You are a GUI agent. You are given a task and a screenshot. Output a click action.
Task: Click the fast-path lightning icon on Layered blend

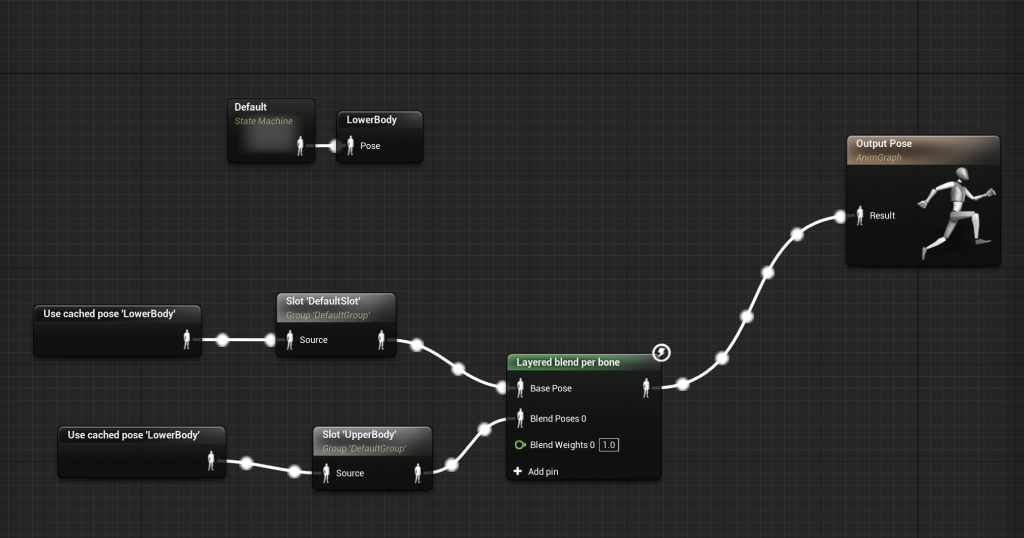(x=661, y=352)
